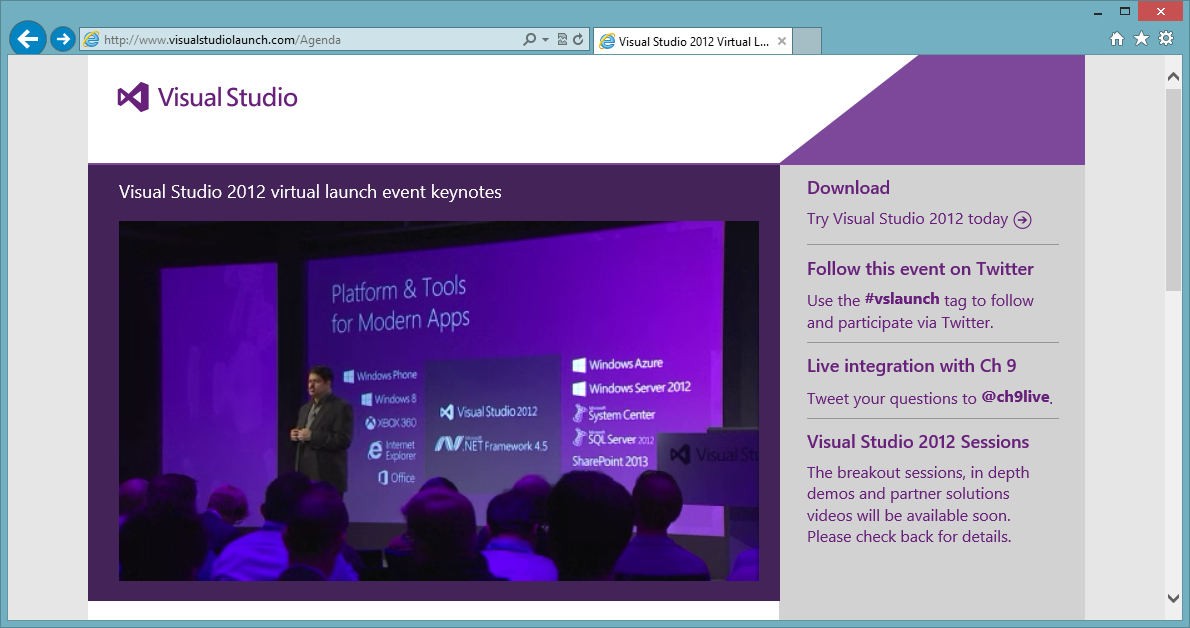Click the address bar URL field
This screenshot has height=628, width=1190.
pyautogui.click(x=300, y=40)
